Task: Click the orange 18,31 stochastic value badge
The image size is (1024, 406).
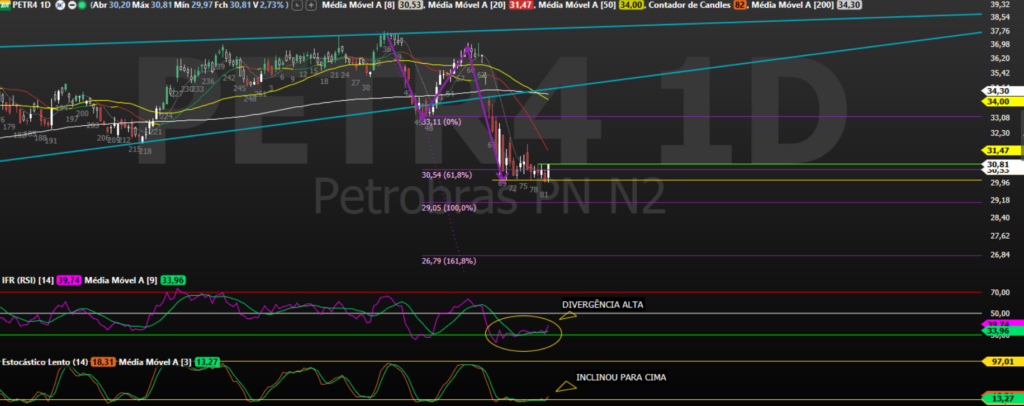Action: (x=103, y=362)
